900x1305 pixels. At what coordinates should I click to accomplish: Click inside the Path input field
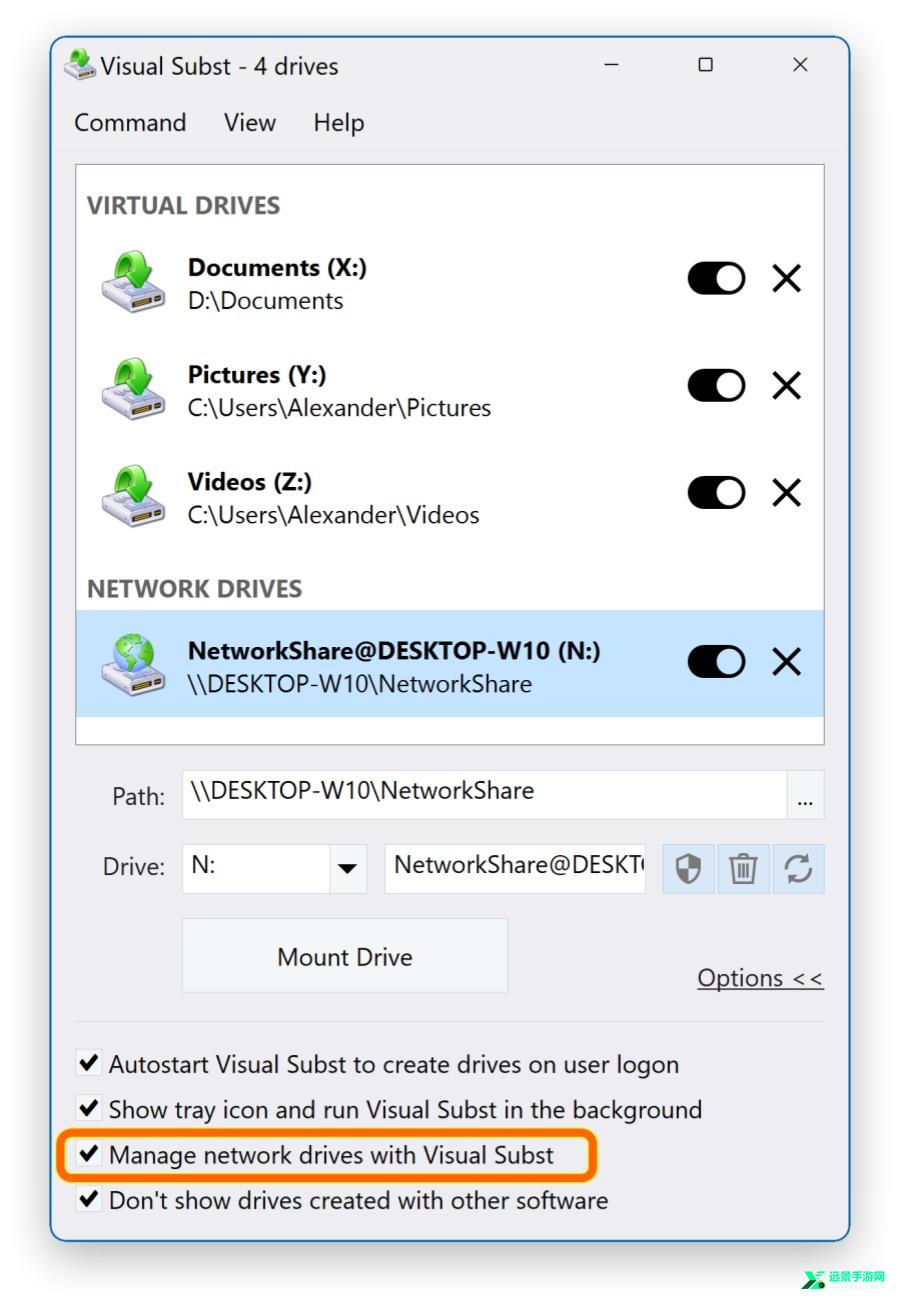[485, 795]
